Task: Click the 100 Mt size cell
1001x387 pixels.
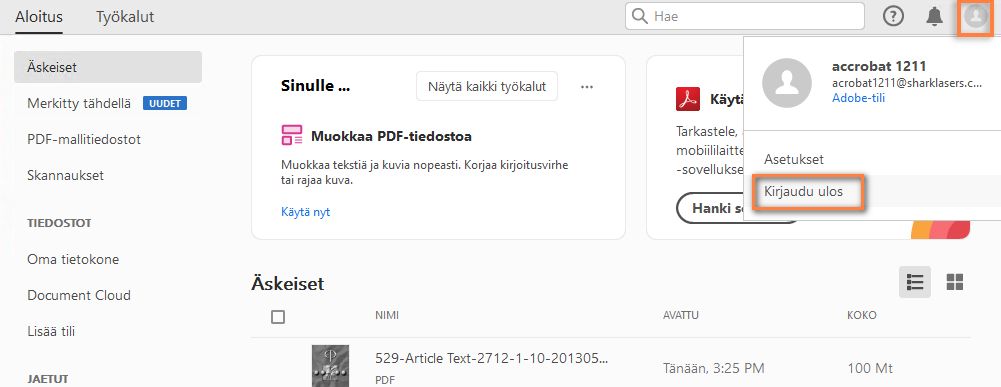Action: 869,368
